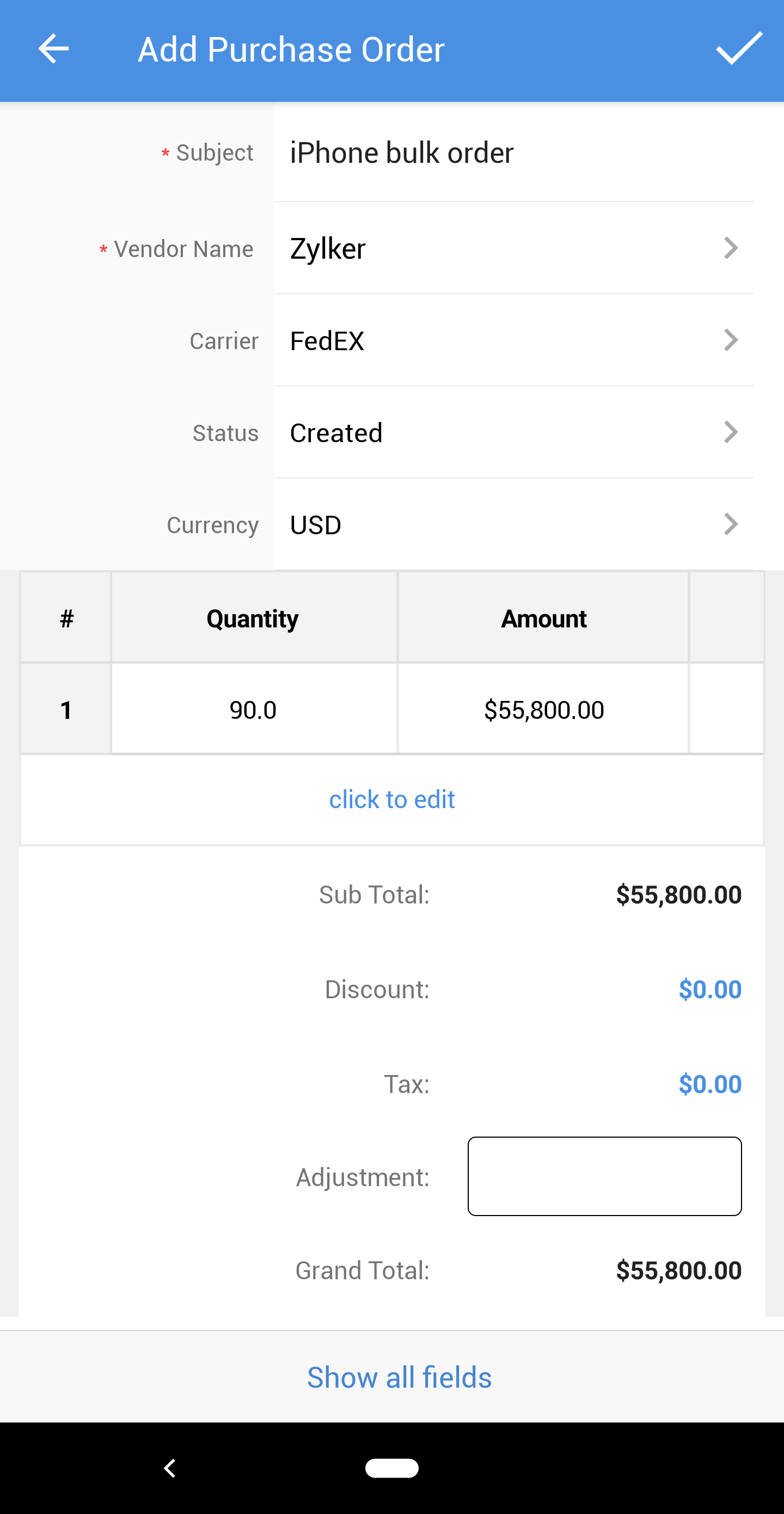Screen dimensions: 784x1514
Task: Tap the Amount column header
Action: (x=544, y=618)
